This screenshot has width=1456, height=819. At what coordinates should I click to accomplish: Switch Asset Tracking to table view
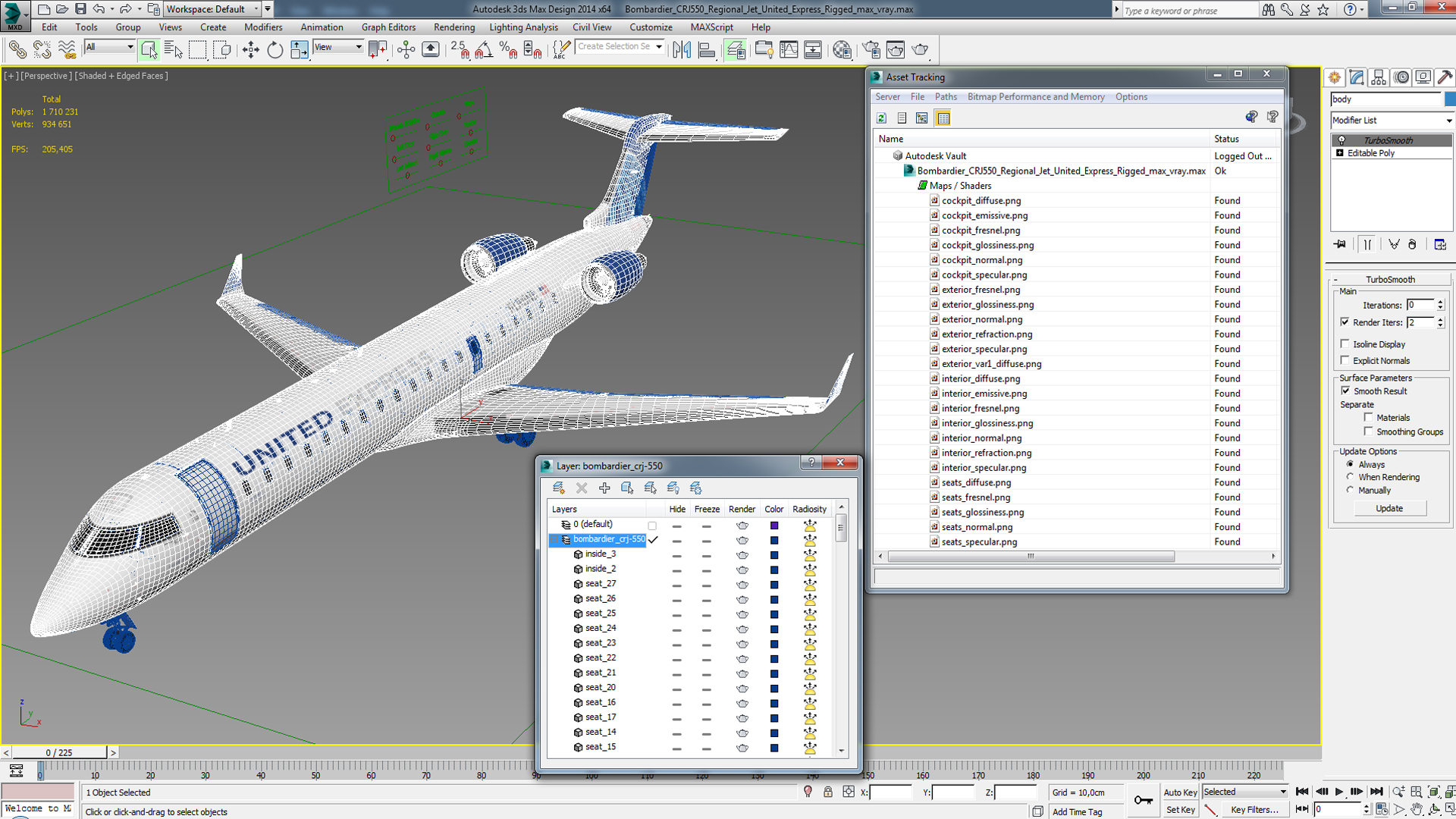click(x=943, y=118)
